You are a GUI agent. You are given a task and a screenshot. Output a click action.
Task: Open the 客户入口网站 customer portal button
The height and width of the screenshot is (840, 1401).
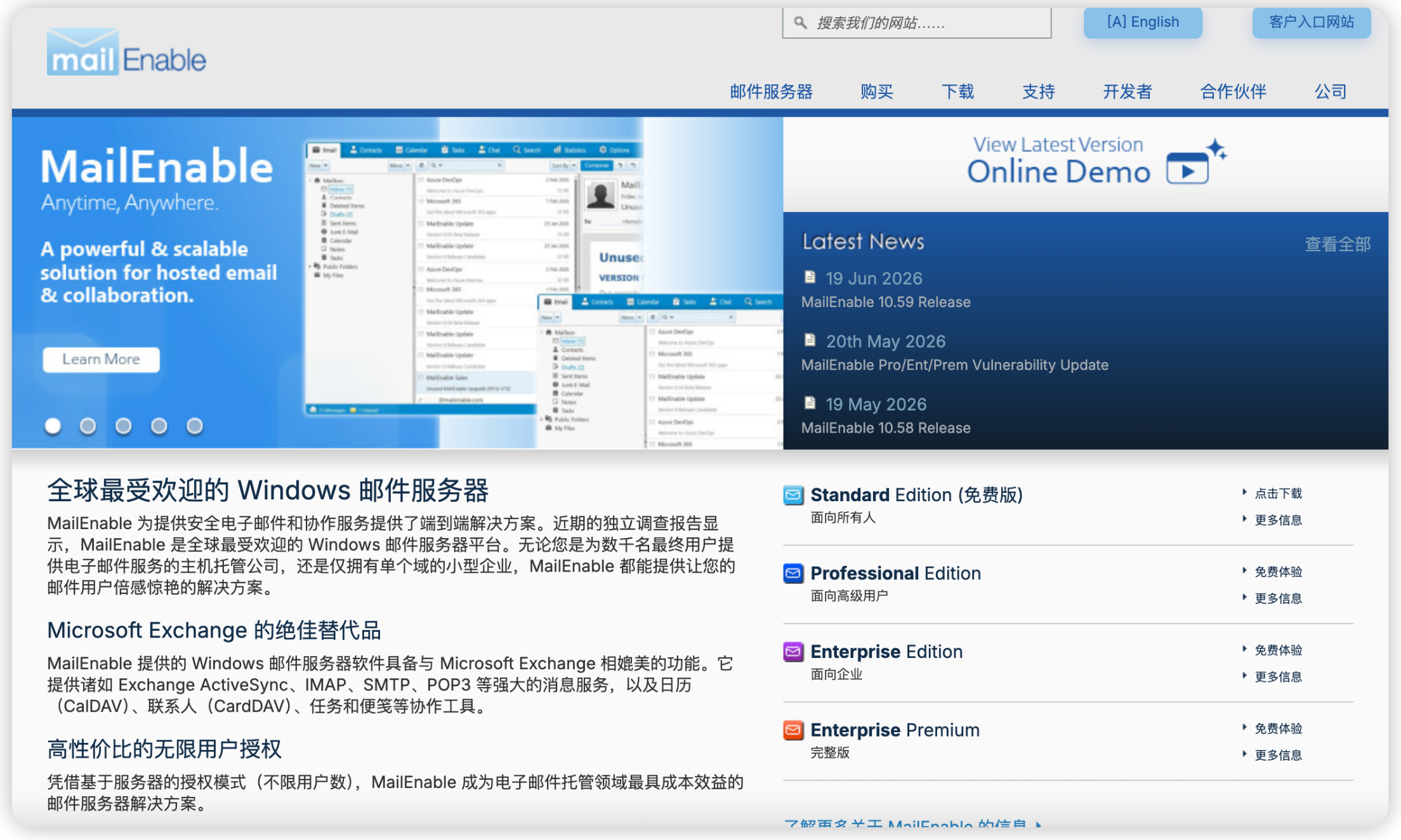click(1312, 22)
